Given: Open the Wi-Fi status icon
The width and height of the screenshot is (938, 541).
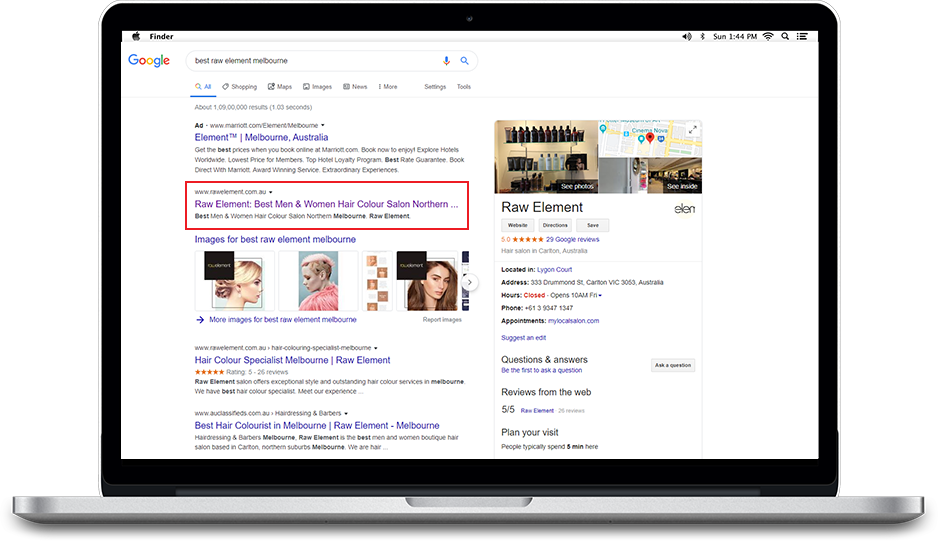Looking at the screenshot, I should 768,37.
